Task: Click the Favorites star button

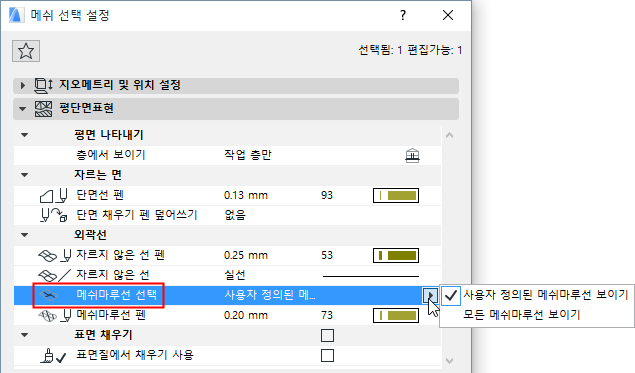Action: [26, 51]
